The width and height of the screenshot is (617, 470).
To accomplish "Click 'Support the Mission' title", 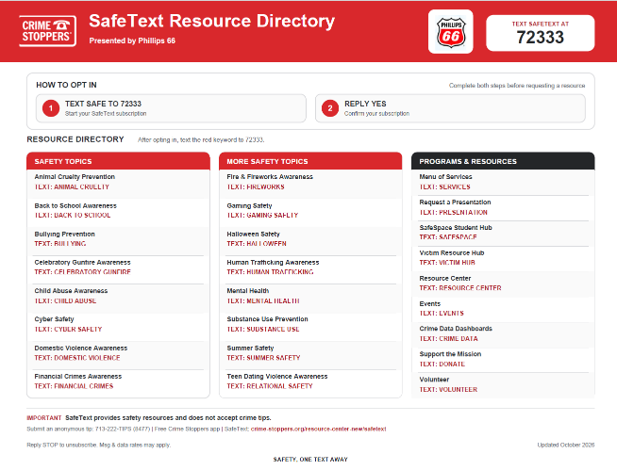I will coord(450,354).
